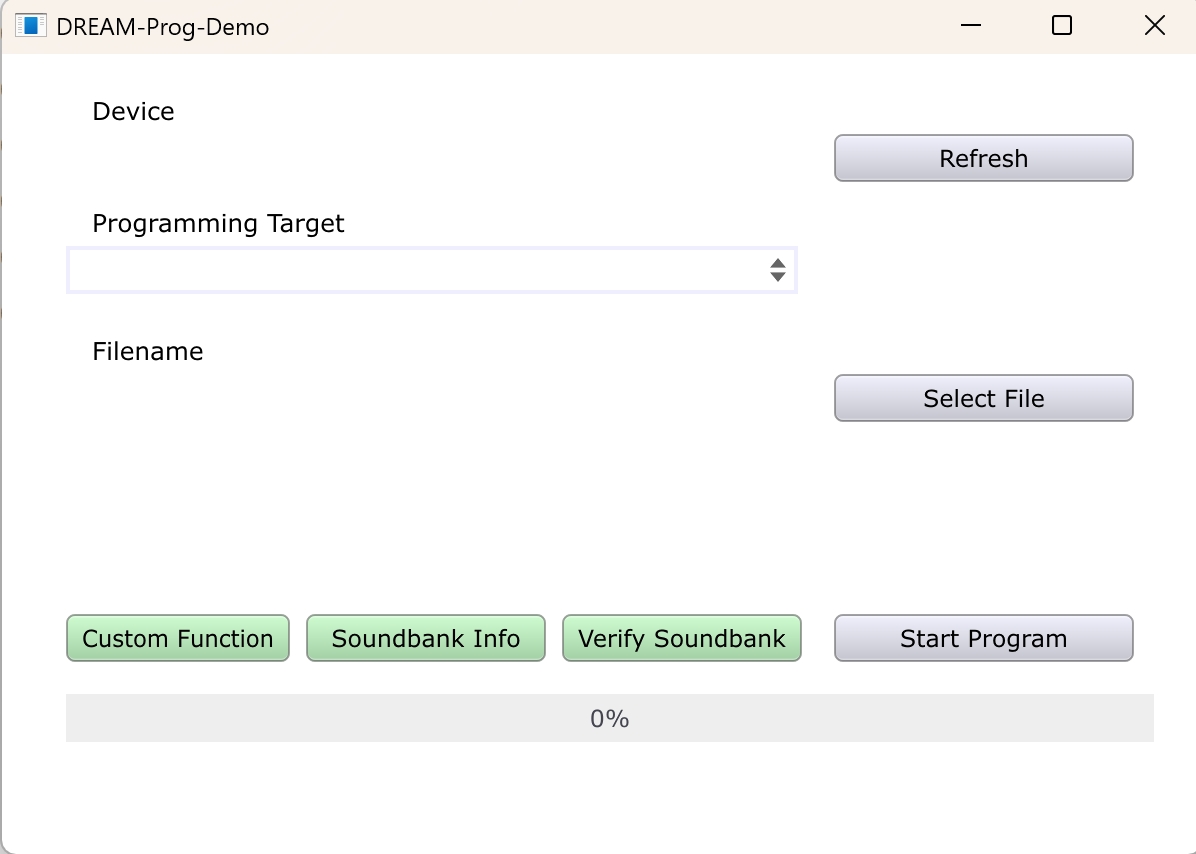Click the DREAM-Prog-Demo app icon in title bar
Image resolution: width=1196 pixels, height=854 pixels.
(x=31, y=26)
